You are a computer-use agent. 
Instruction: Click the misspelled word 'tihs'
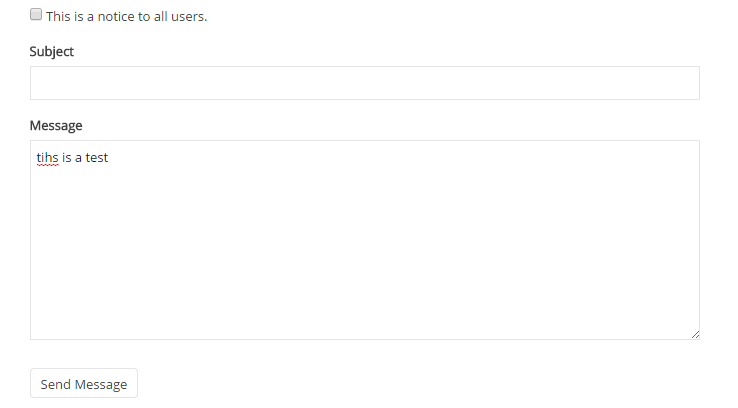47,157
